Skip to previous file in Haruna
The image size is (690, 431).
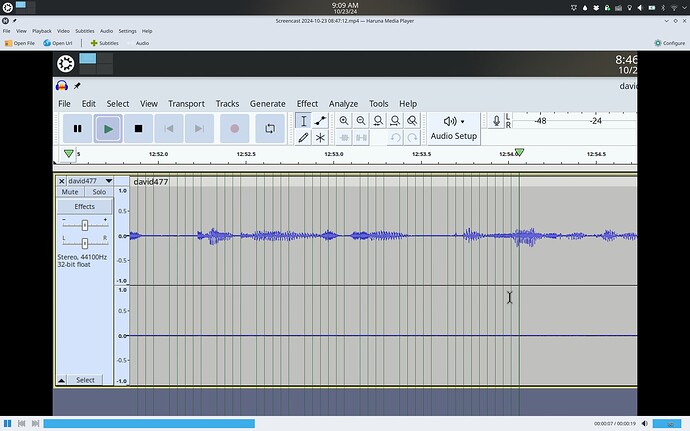click(22, 423)
